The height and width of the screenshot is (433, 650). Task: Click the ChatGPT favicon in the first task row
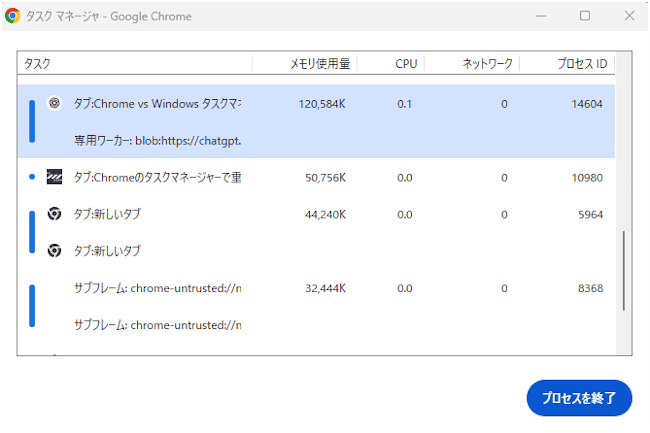click(54, 103)
